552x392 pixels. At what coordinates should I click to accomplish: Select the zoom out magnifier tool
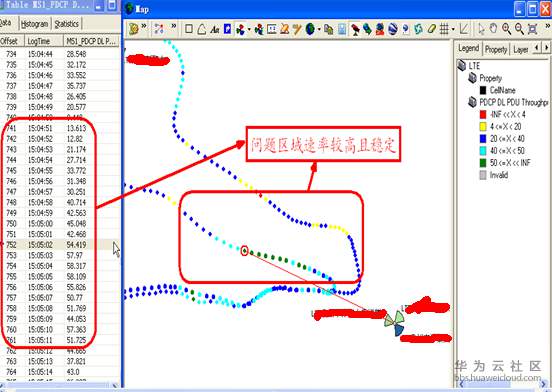coord(519,29)
